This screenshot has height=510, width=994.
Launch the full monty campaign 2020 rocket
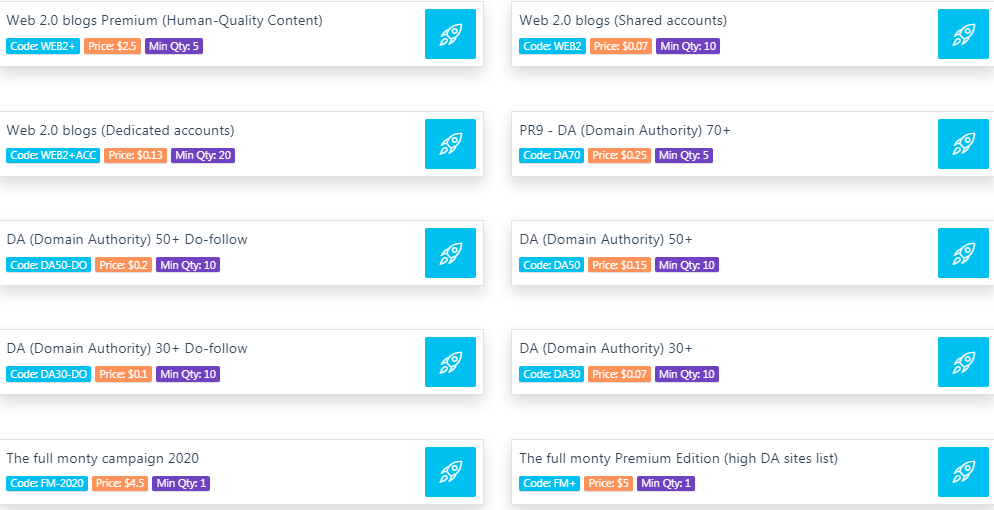tap(450, 472)
